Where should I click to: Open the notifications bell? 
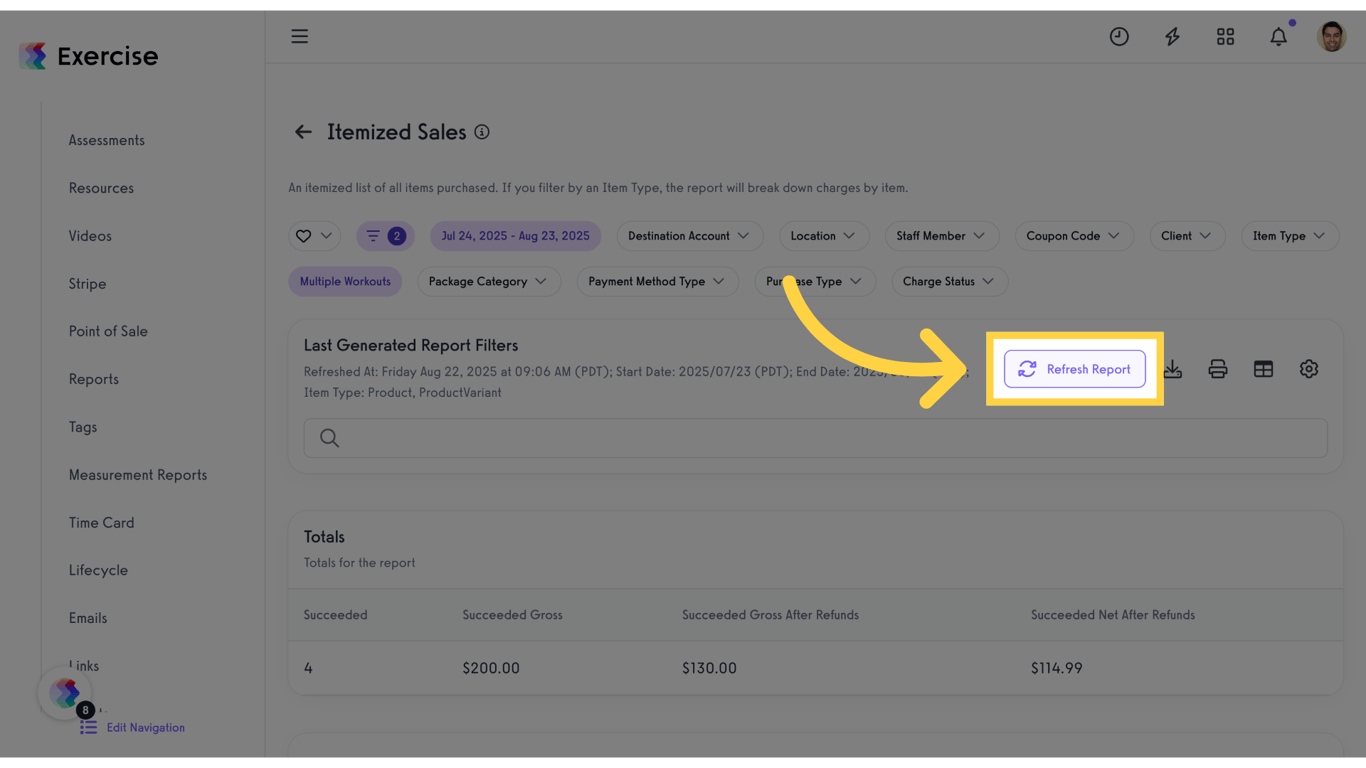click(x=1278, y=37)
